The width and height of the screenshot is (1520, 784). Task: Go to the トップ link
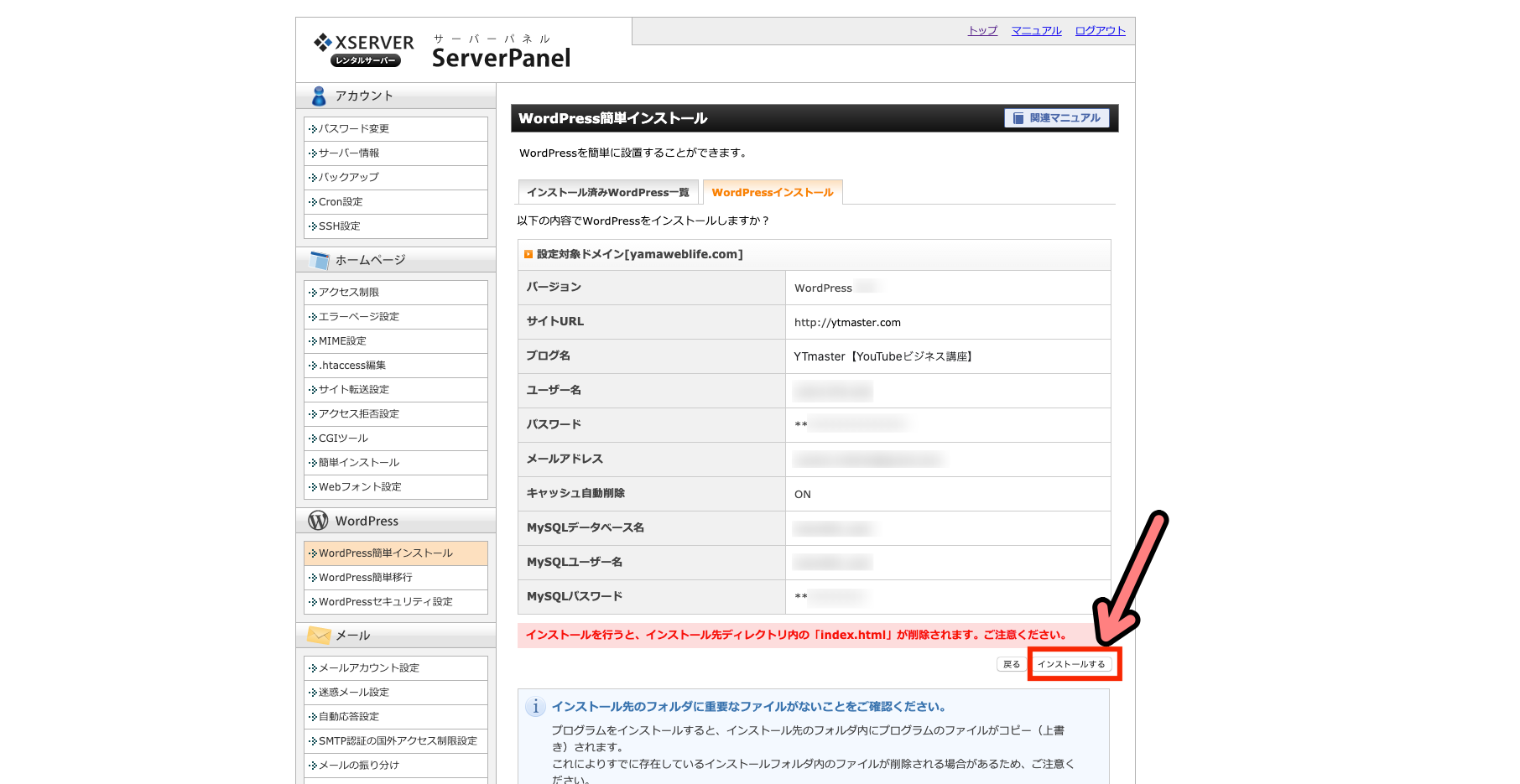tap(982, 31)
